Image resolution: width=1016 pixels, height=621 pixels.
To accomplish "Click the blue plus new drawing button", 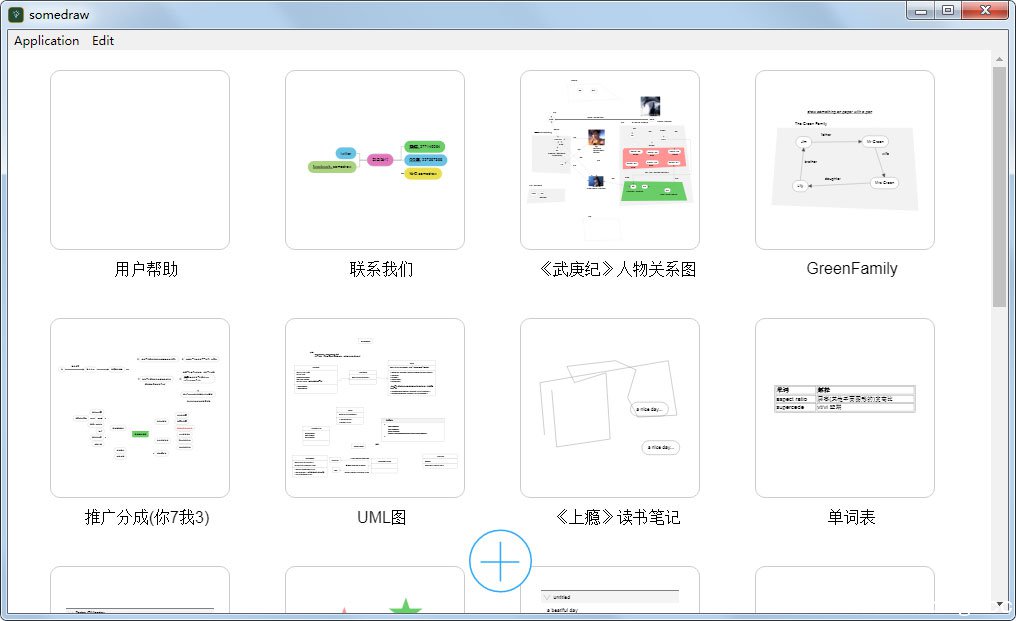I will coord(500,561).
